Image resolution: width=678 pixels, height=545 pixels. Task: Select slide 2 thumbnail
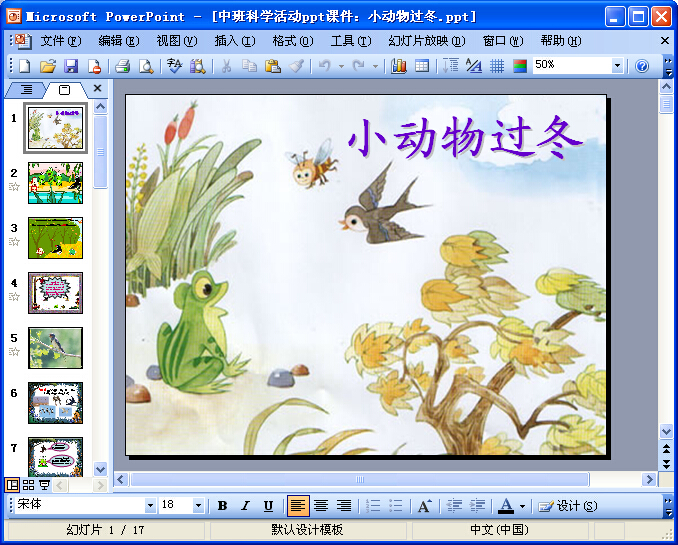pyautogui.click(x=55, y=183)
